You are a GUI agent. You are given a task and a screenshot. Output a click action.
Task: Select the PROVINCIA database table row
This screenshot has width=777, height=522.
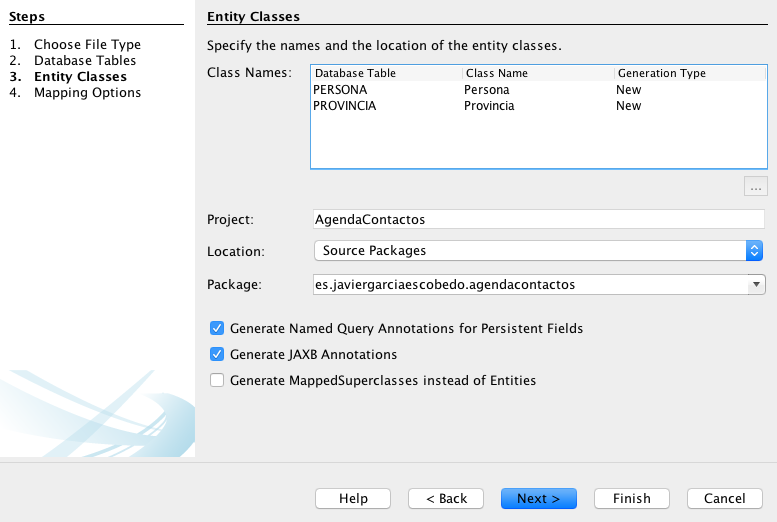tap(345, 106)
